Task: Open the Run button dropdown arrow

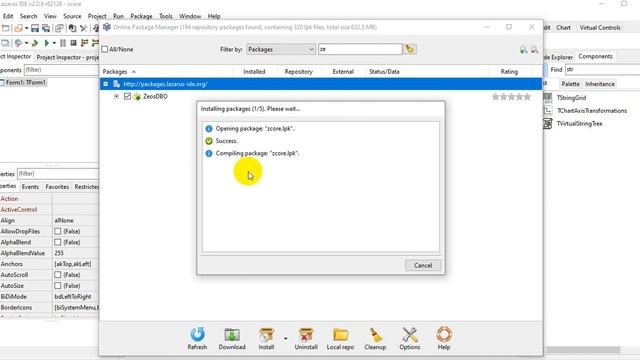Action: (x=54, y=43)
